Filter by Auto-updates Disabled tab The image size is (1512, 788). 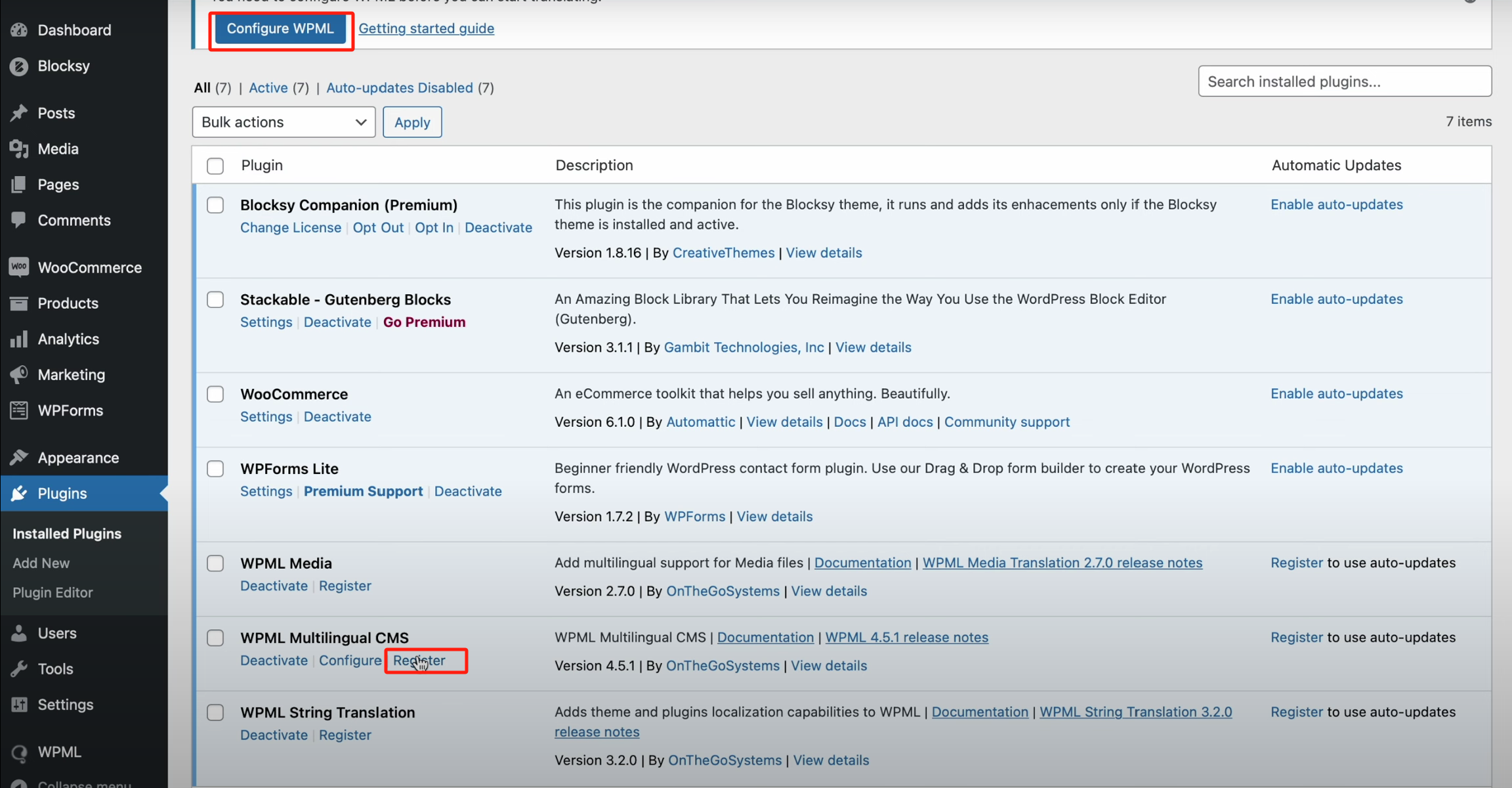pos(399,87)
